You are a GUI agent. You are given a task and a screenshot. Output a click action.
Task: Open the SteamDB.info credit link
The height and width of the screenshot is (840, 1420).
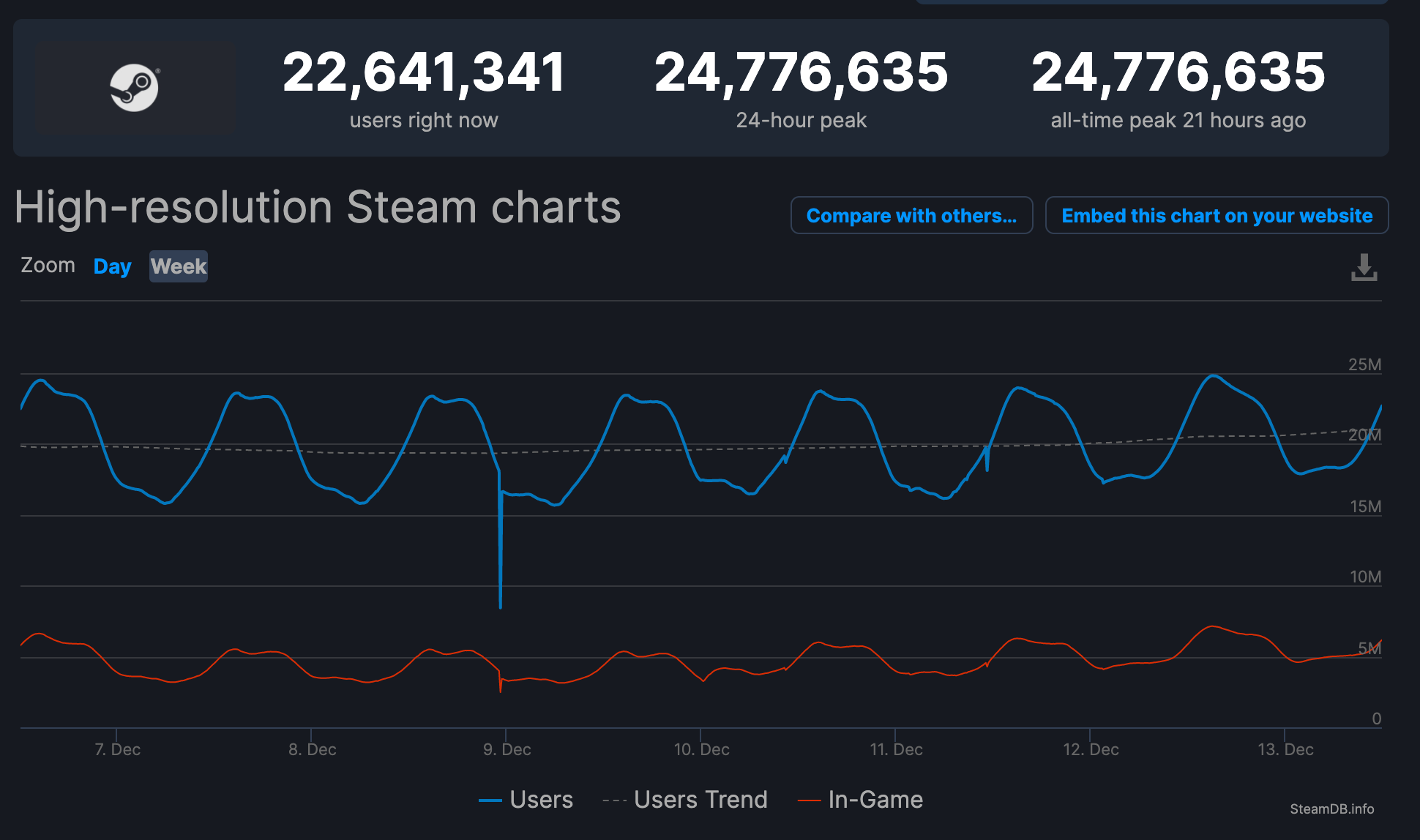(x=1331, y=809)
